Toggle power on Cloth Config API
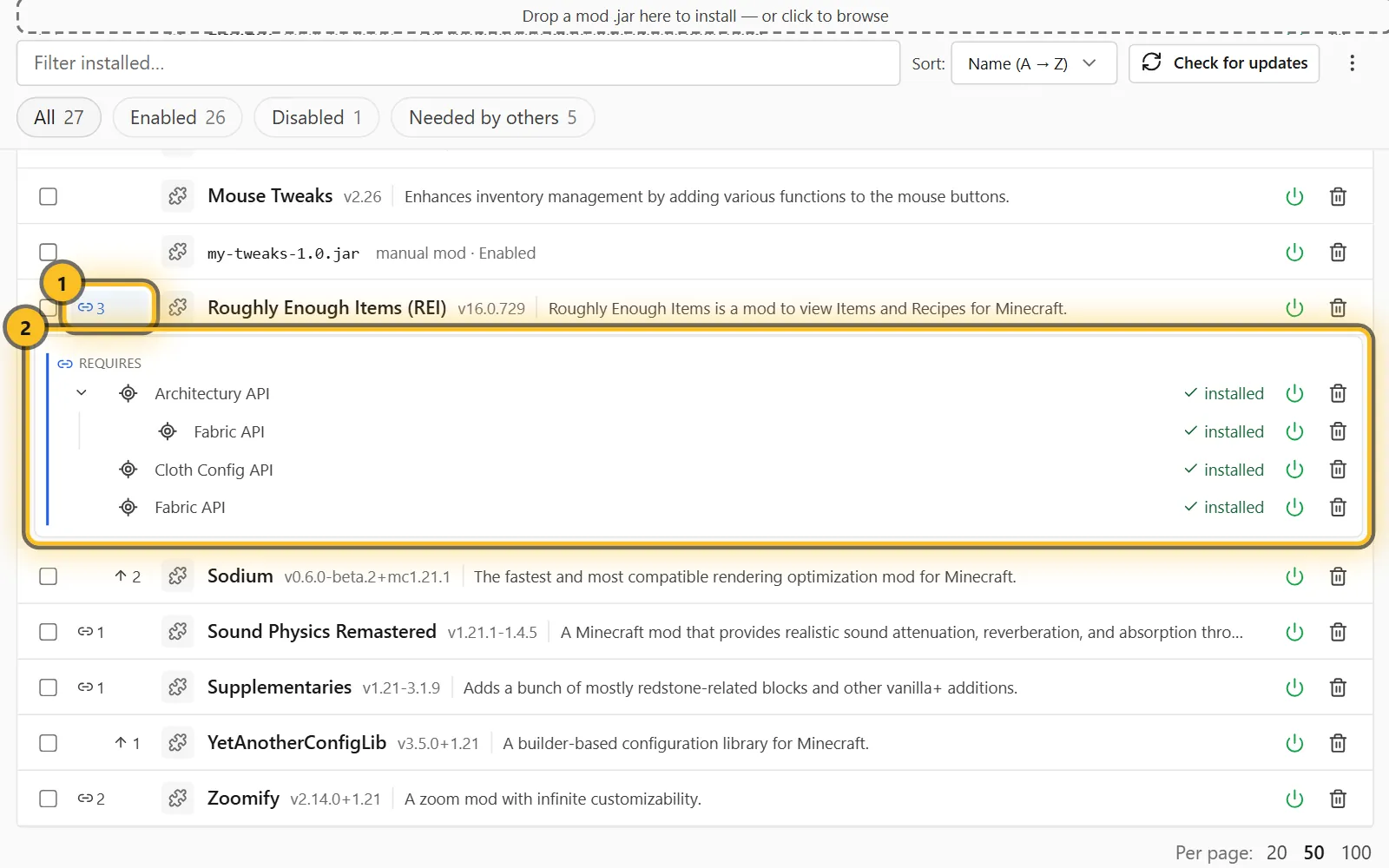 point(1294,470)
